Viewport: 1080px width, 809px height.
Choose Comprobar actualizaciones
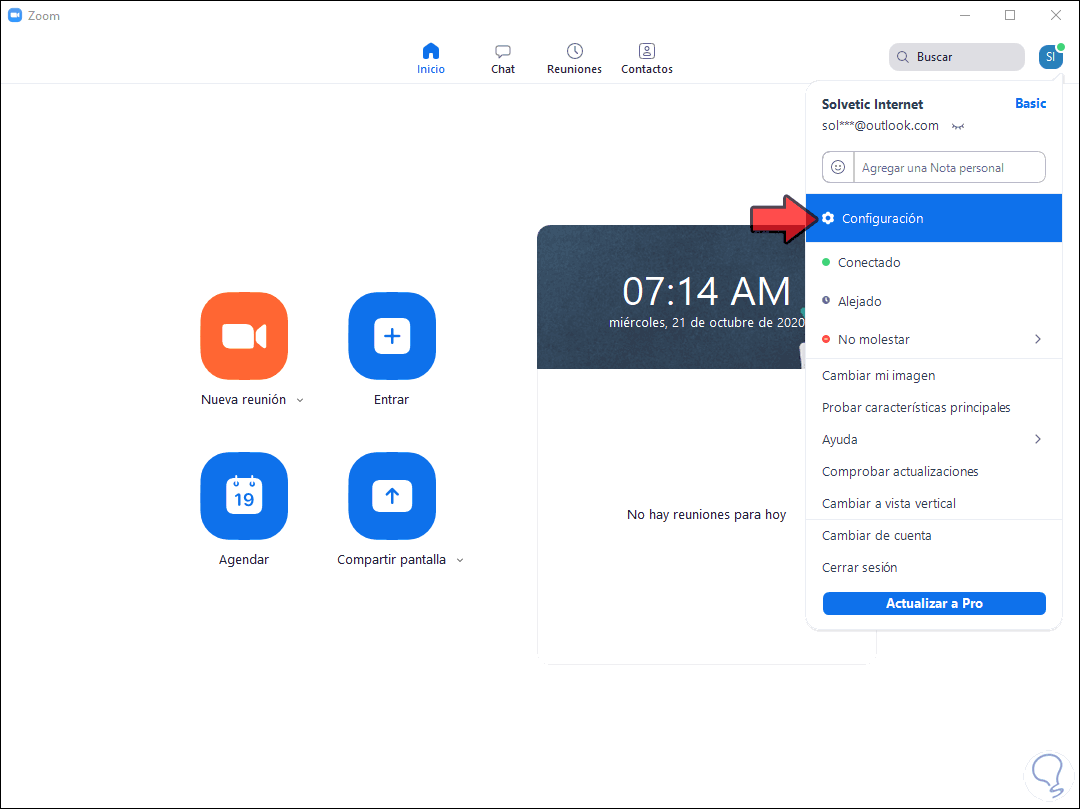[933, 472]
